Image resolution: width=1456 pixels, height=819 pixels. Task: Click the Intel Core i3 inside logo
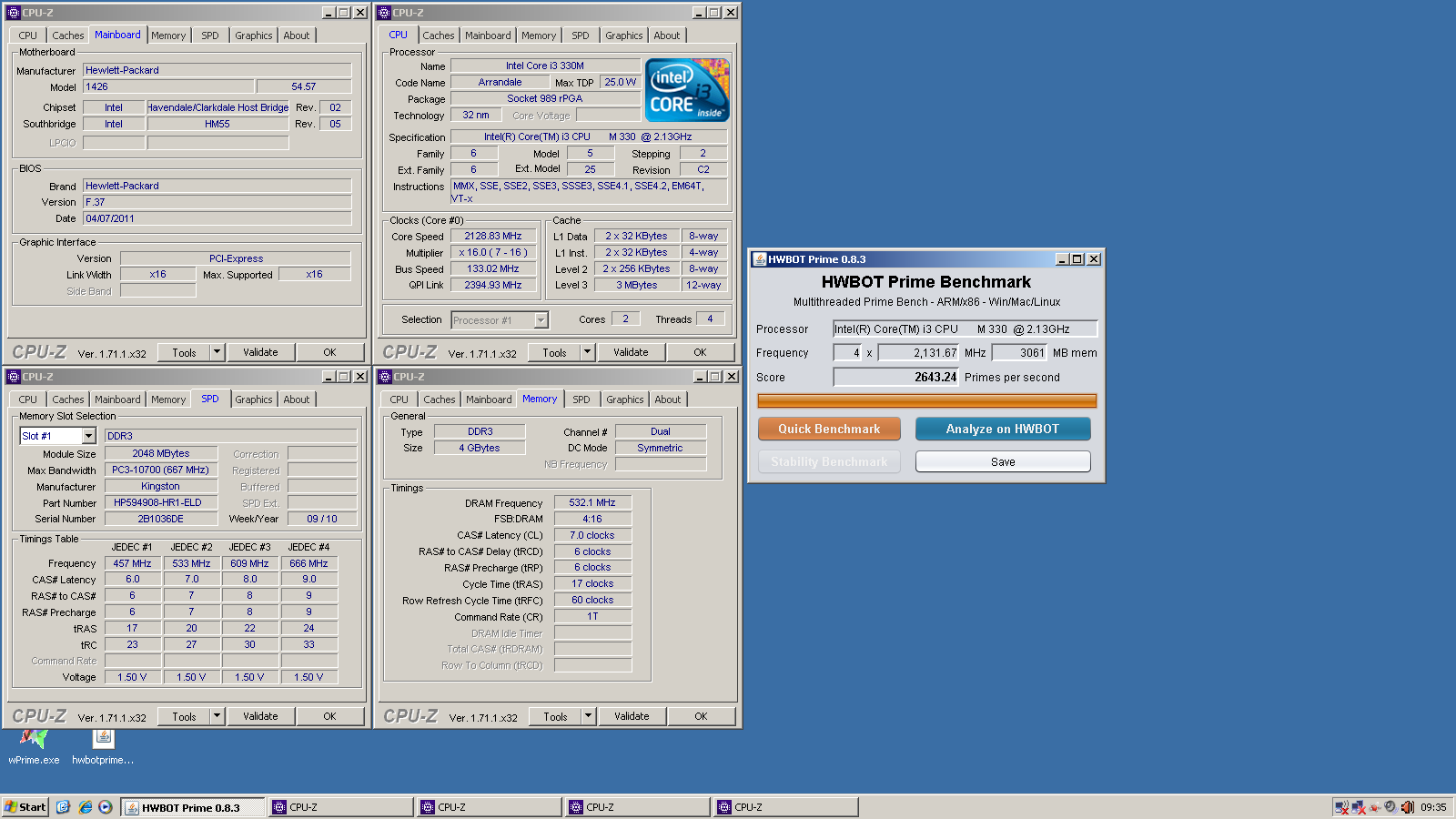[x=687, y=90]
